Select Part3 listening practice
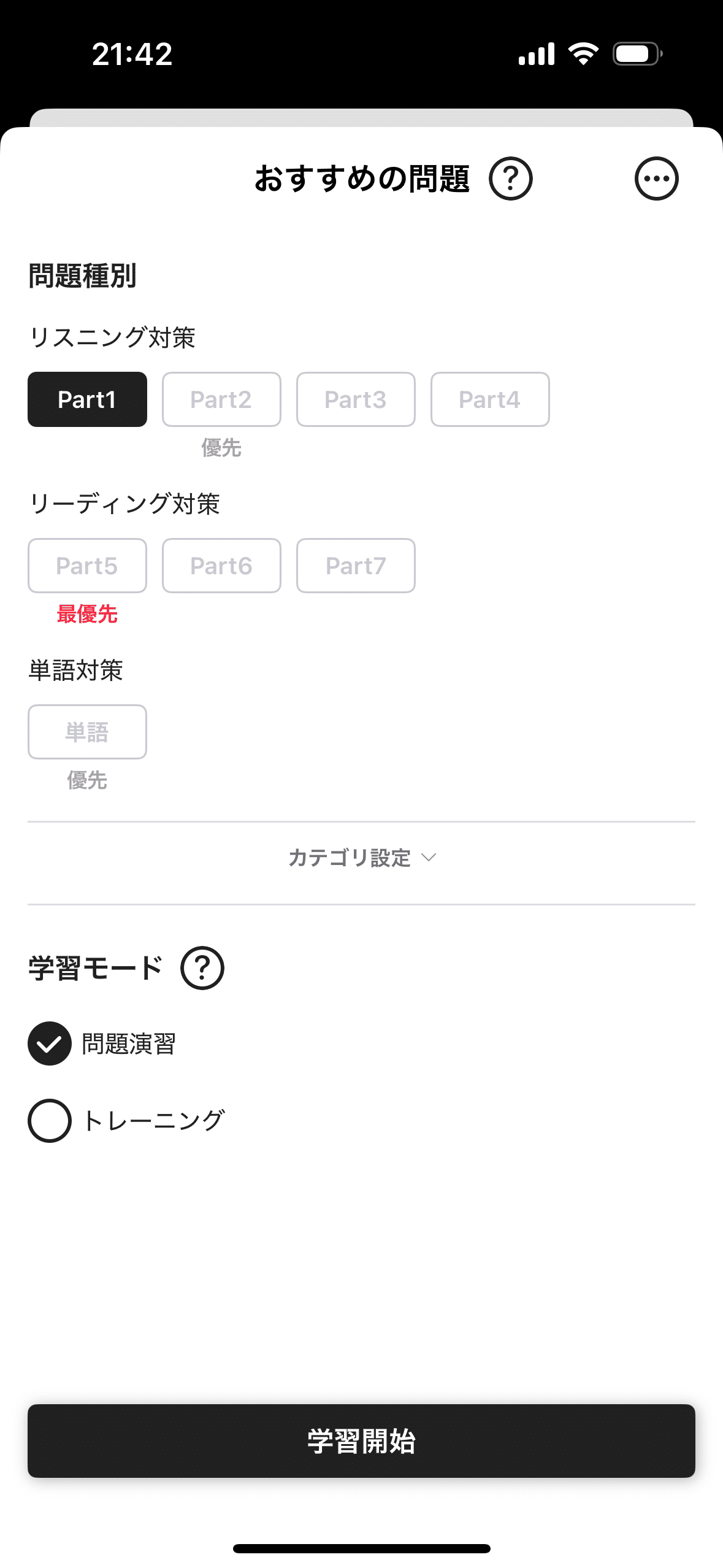The image size is (723, 1568). click(x=356, y=399)
